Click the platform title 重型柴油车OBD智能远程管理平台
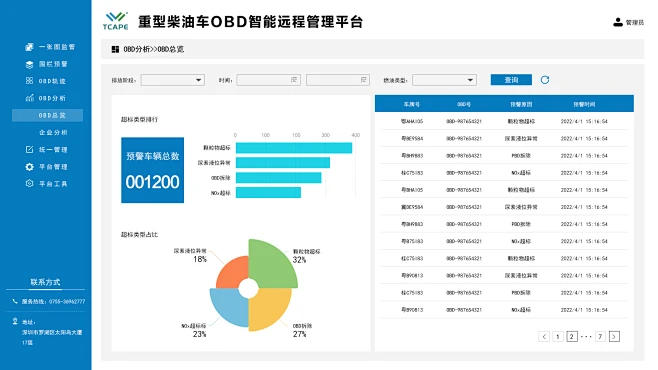658x370 pixels. [251, 22]
